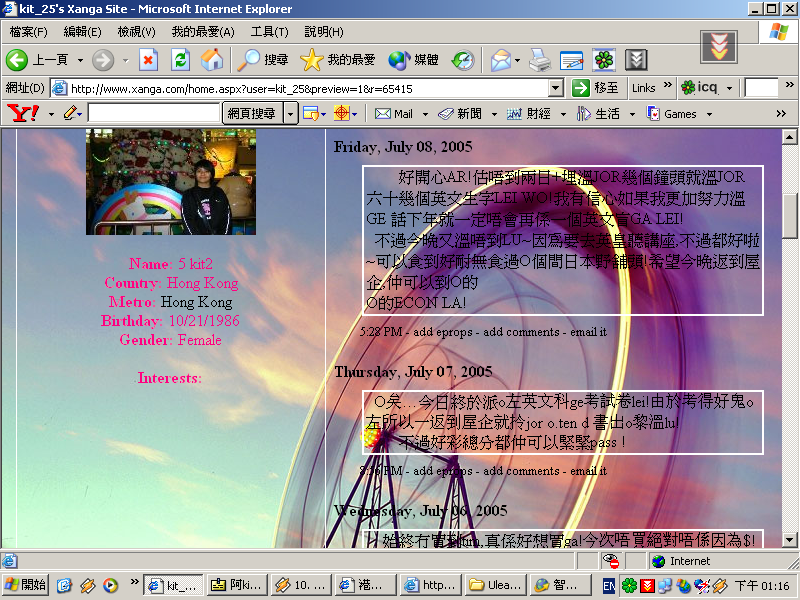Click 'add comments' under the July 08 post

[521, 332]
